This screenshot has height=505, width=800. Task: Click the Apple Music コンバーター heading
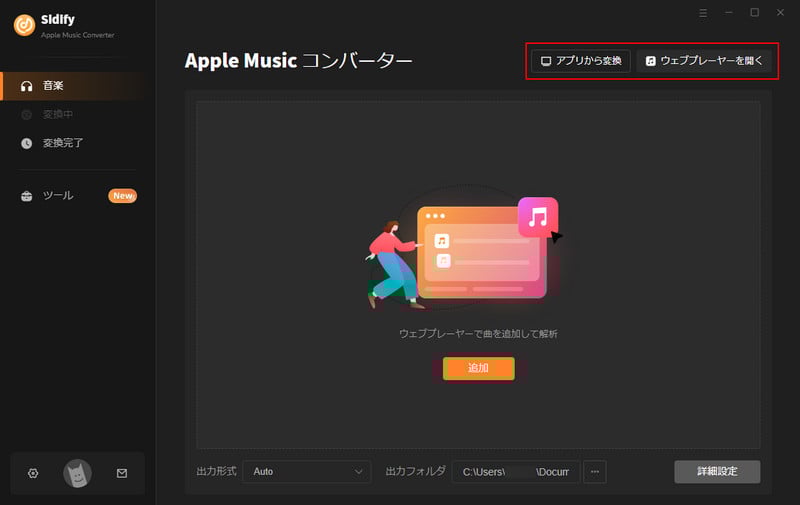[x=298, y=61]
